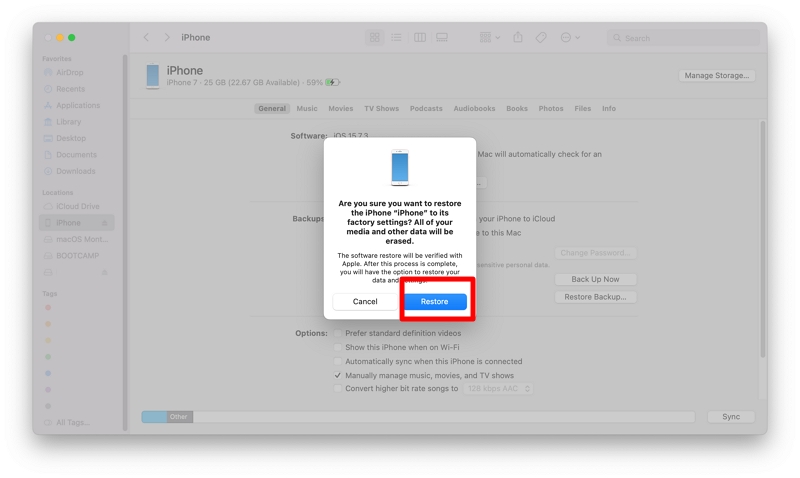Screen dimensions: 800x478
Task: Switch to the Files tab
Action: click(x=582, y=108)
